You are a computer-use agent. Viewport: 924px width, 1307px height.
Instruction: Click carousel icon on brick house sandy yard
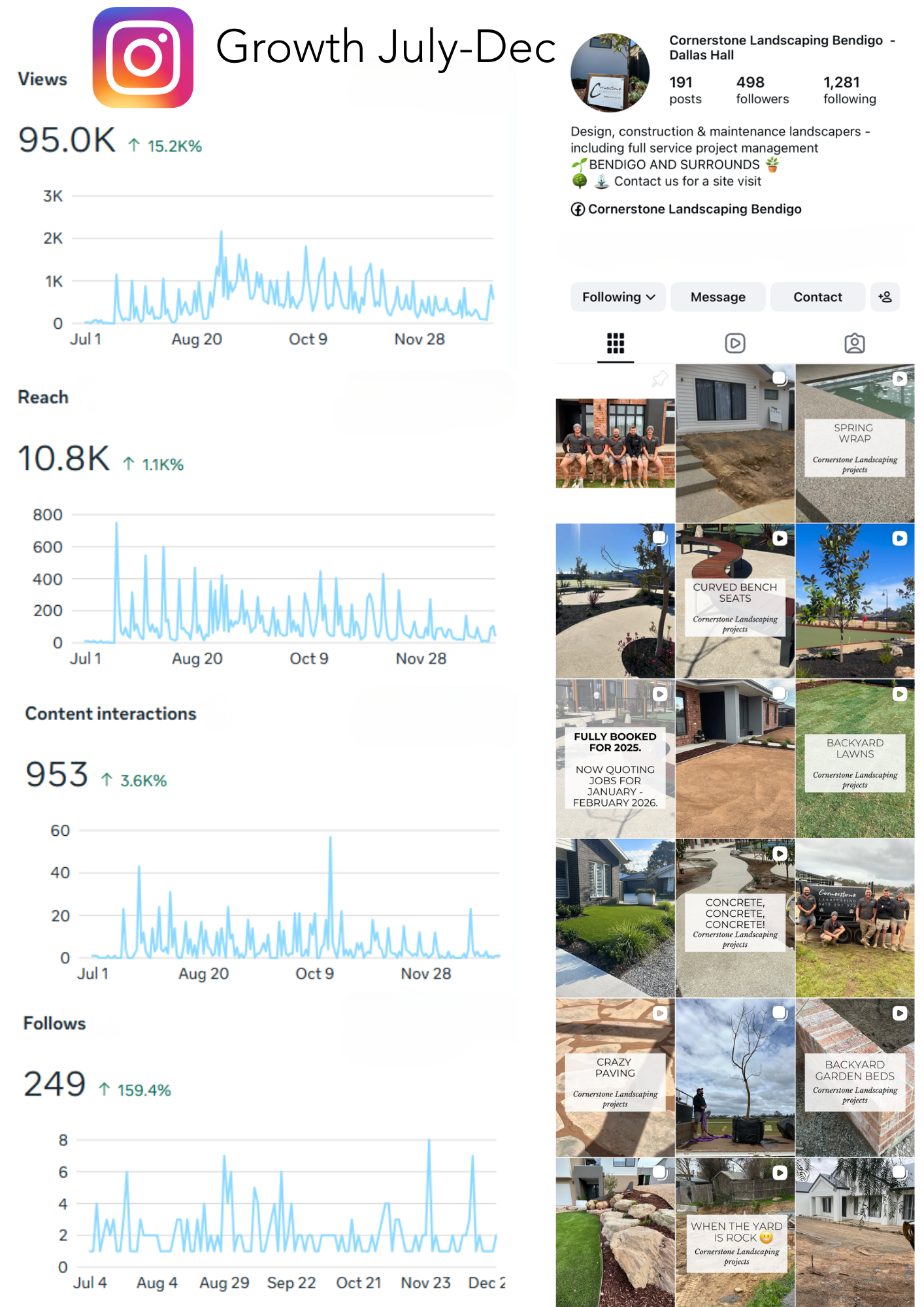(x=780, y=694)
